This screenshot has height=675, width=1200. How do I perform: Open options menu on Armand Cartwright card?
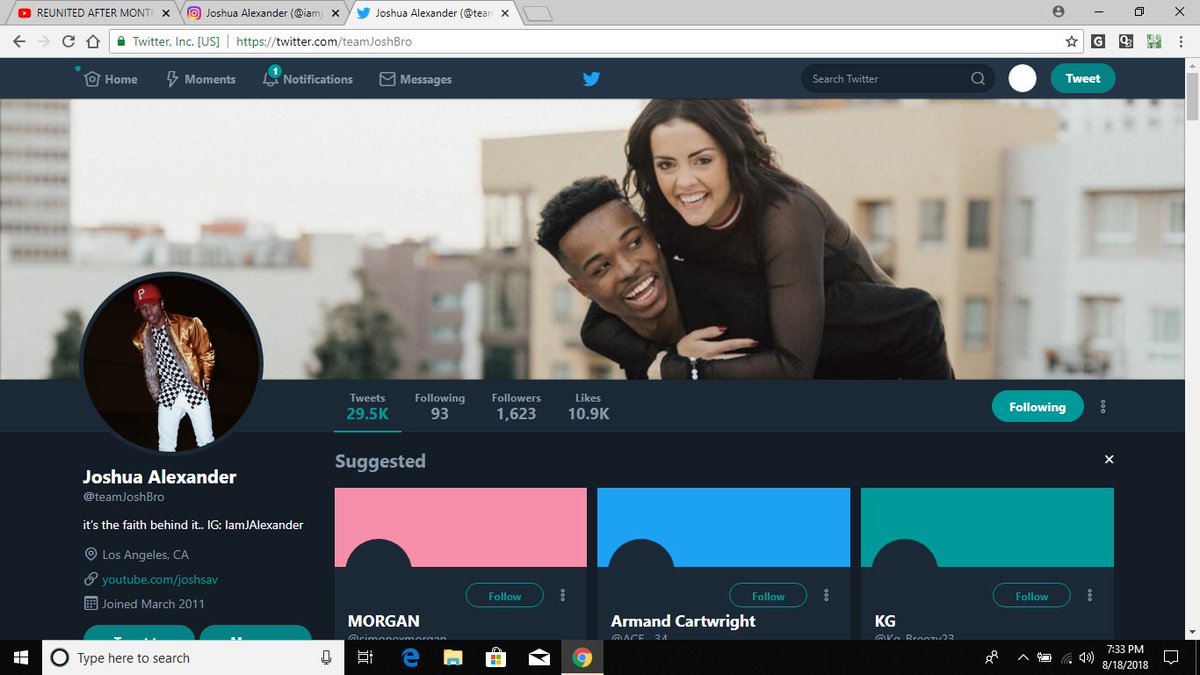tap(826, 596)
